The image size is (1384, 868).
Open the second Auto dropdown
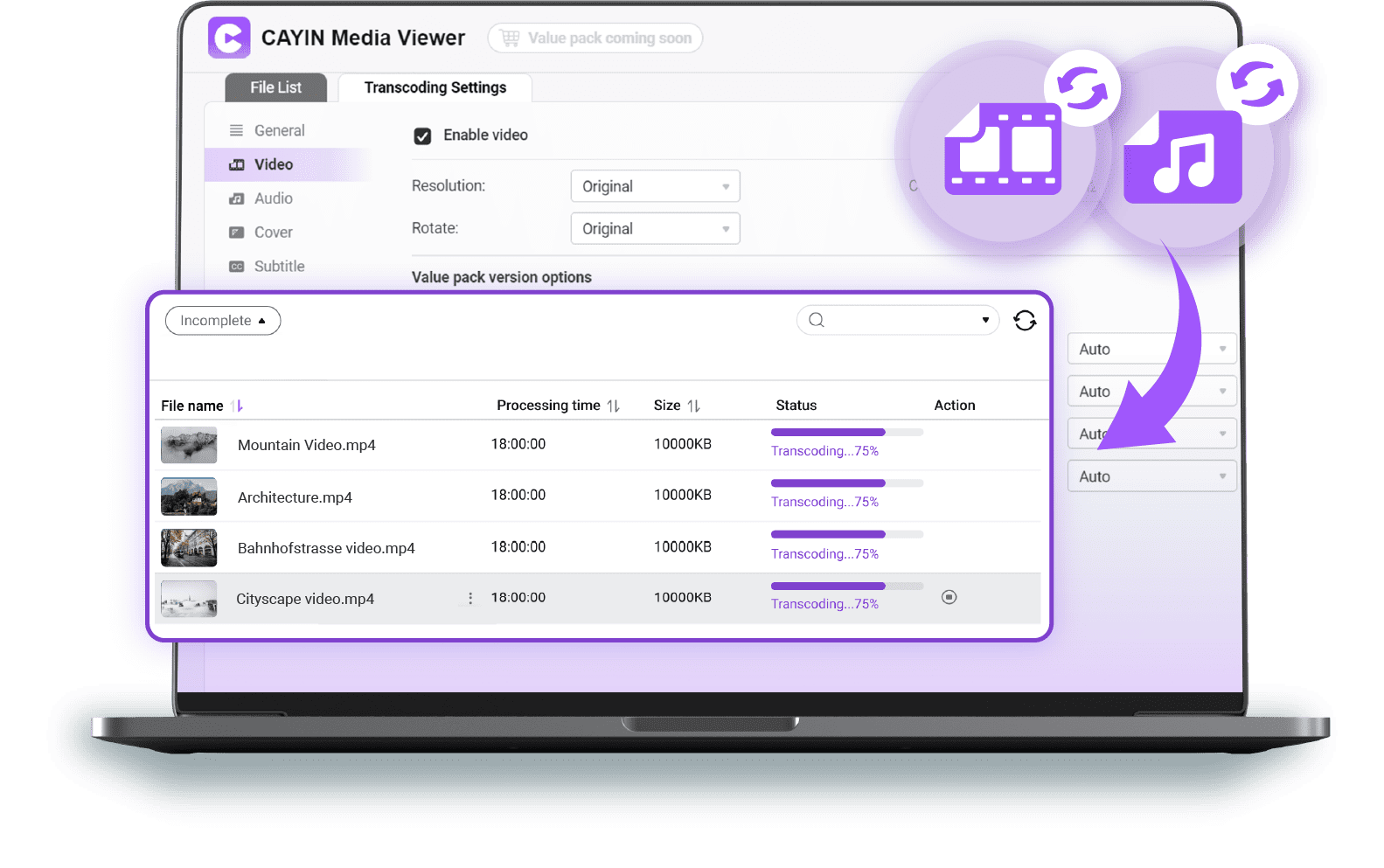click(1151, 391)
